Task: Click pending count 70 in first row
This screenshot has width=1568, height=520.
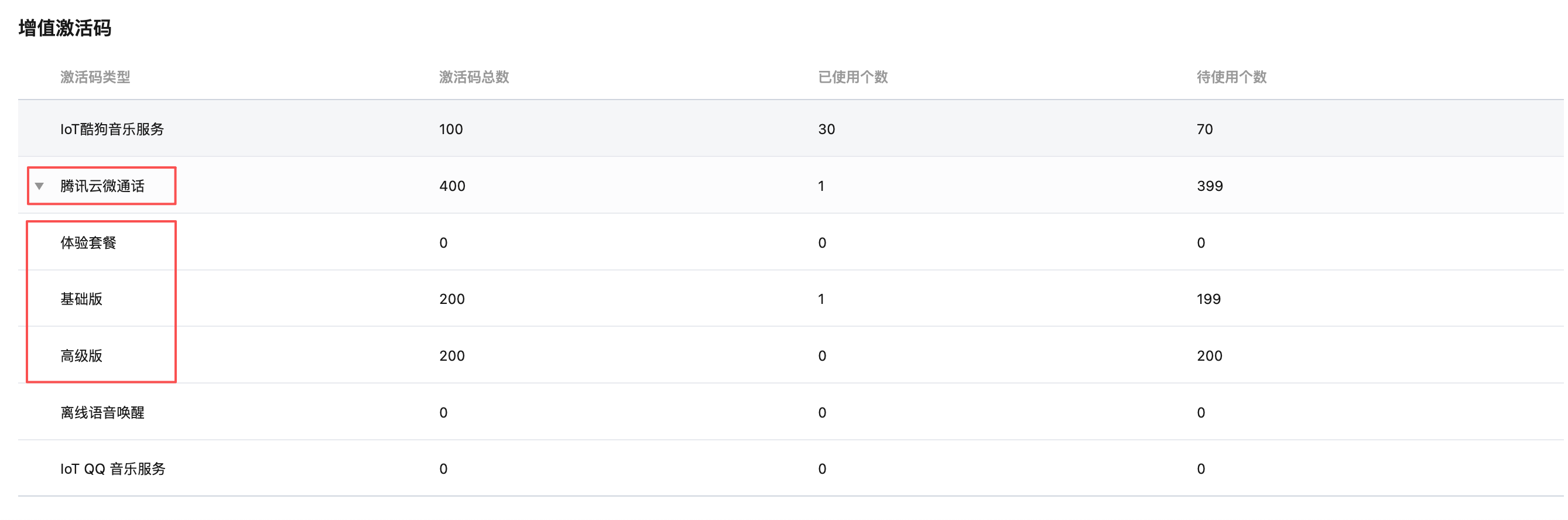Action: pos(1204,129)
